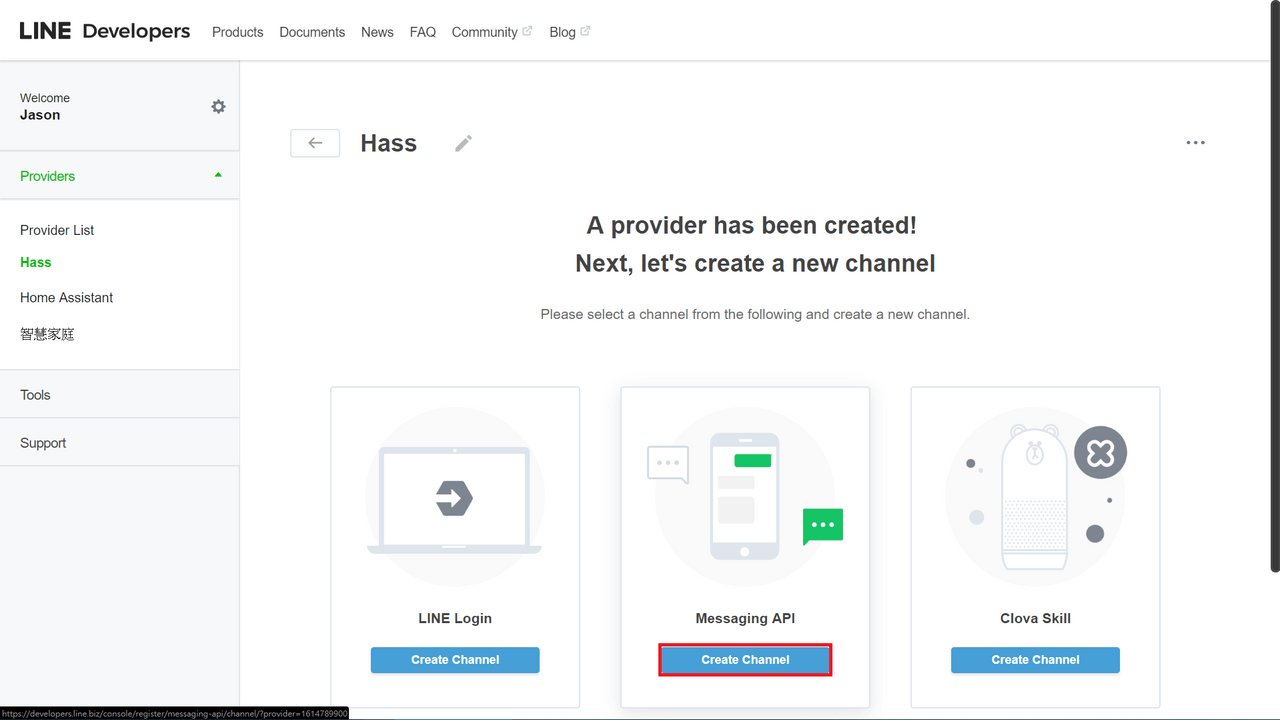Open the Tools section
1280x720 pixels.
pyautogui.click(x=119, y=394)
